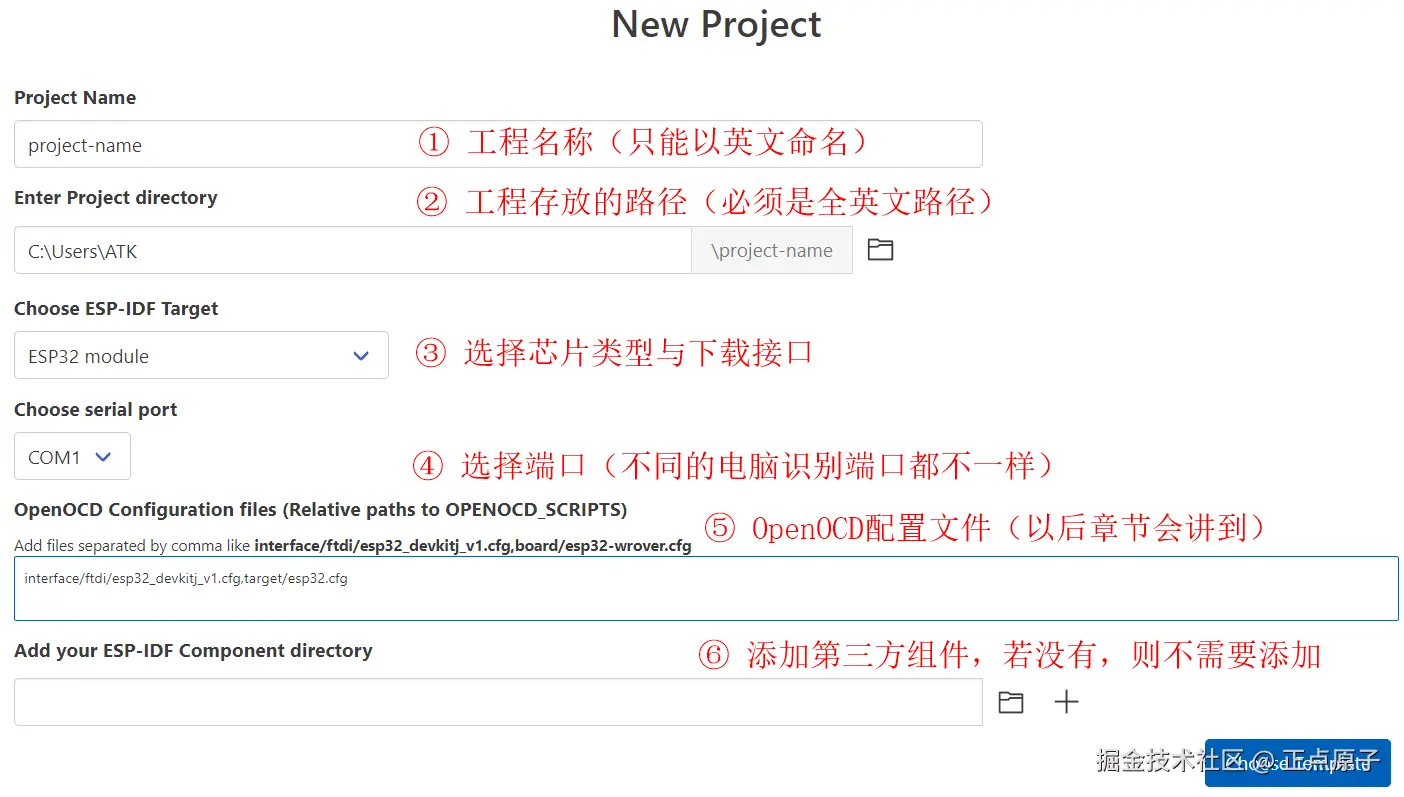This screenshot has height=797, width=1404.
Task: Open the COM1 serial port dropdown
Action: [72, 457]
